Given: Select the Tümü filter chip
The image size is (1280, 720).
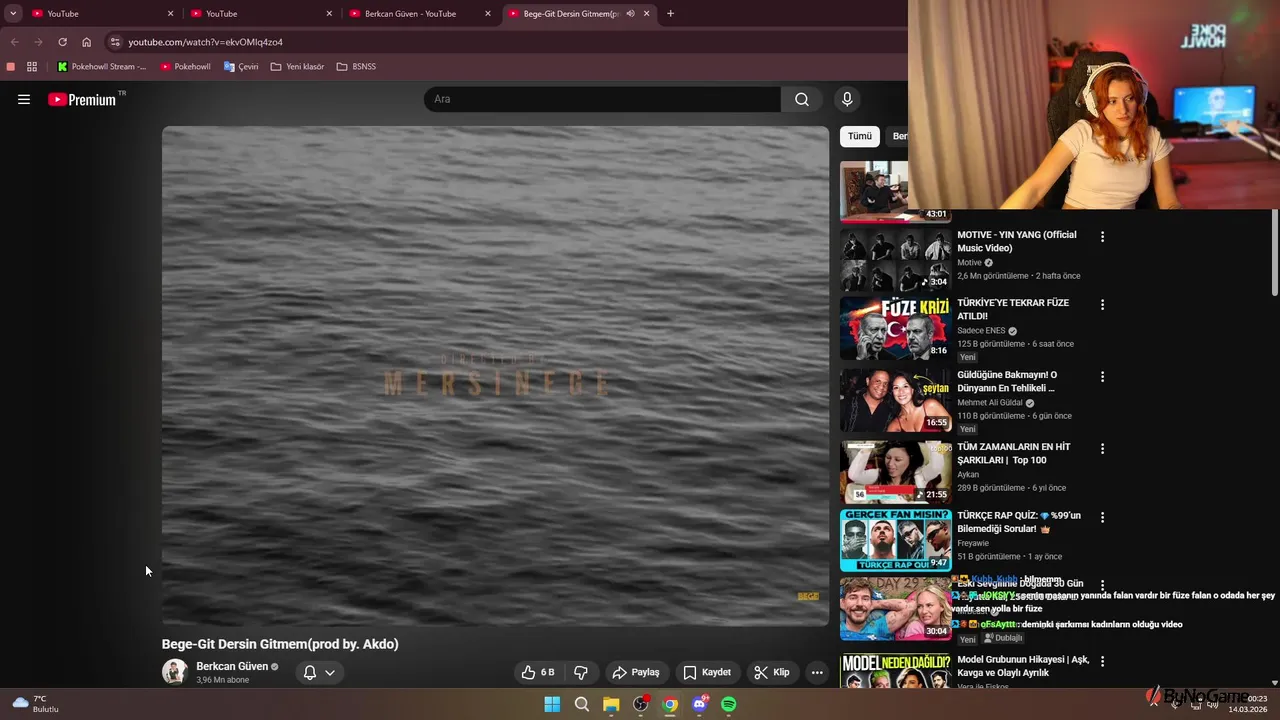Looking at the screenshot, I should (x=860, y=136).
